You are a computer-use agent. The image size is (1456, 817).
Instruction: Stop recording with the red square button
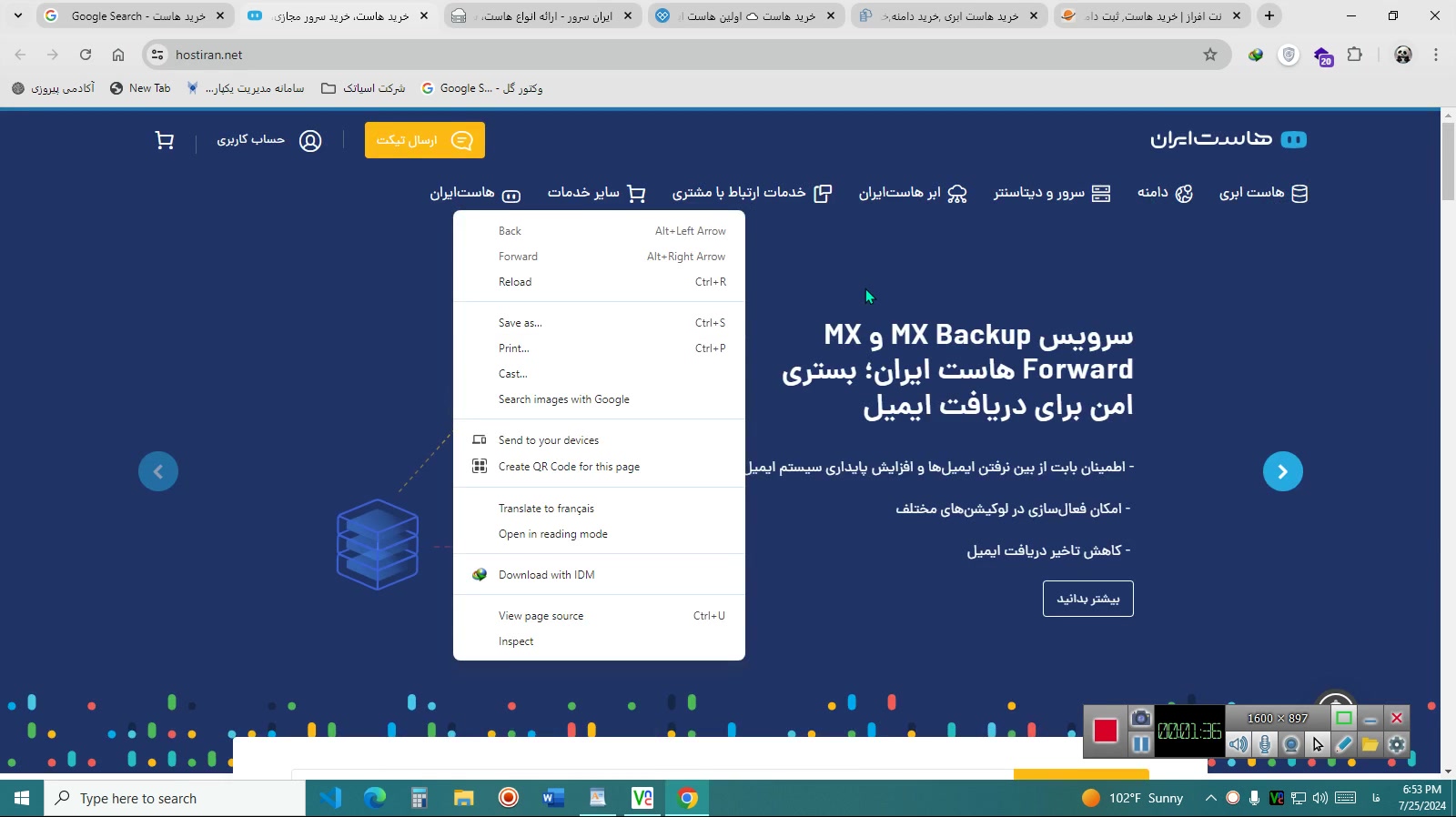pos(1106,731)
